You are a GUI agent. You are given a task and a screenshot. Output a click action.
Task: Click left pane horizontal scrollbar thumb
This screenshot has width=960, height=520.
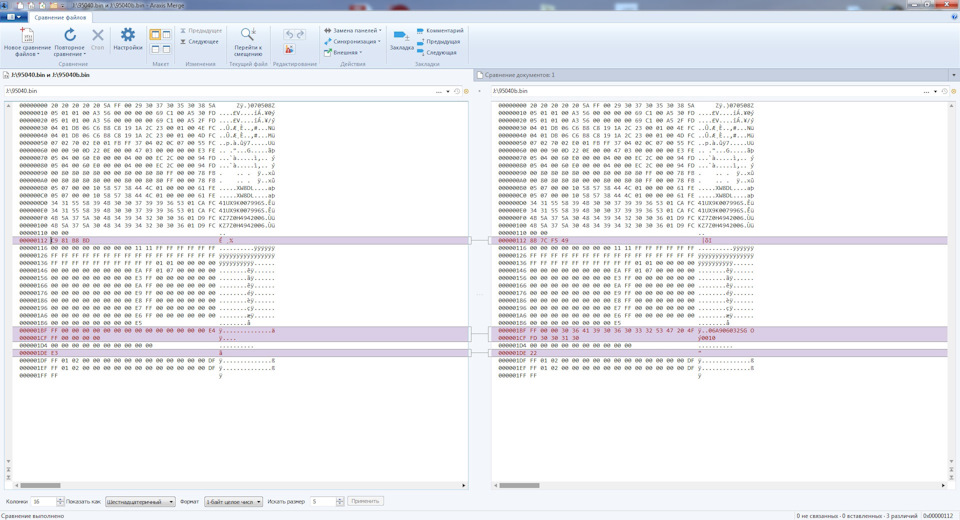[x=41, y=486]
